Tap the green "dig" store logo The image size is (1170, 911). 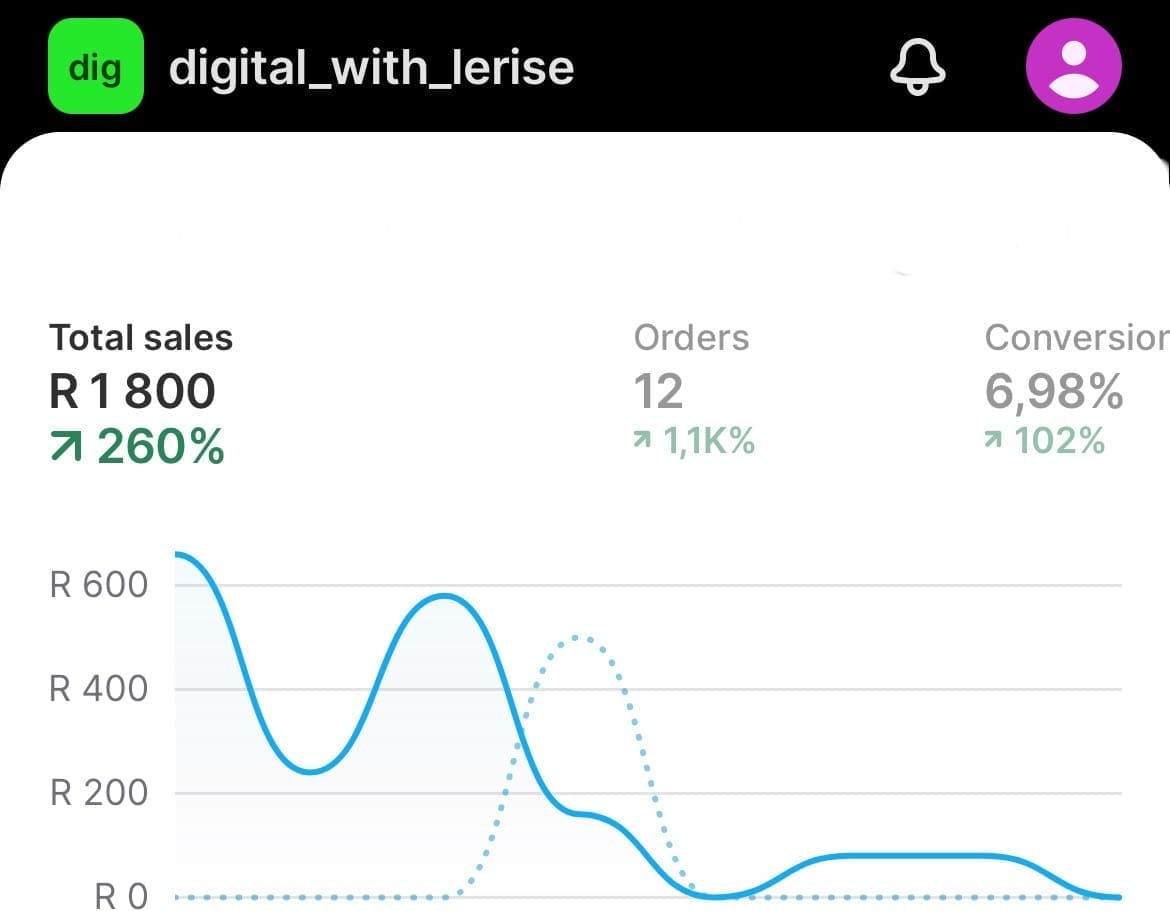click(x=96, y=67)
